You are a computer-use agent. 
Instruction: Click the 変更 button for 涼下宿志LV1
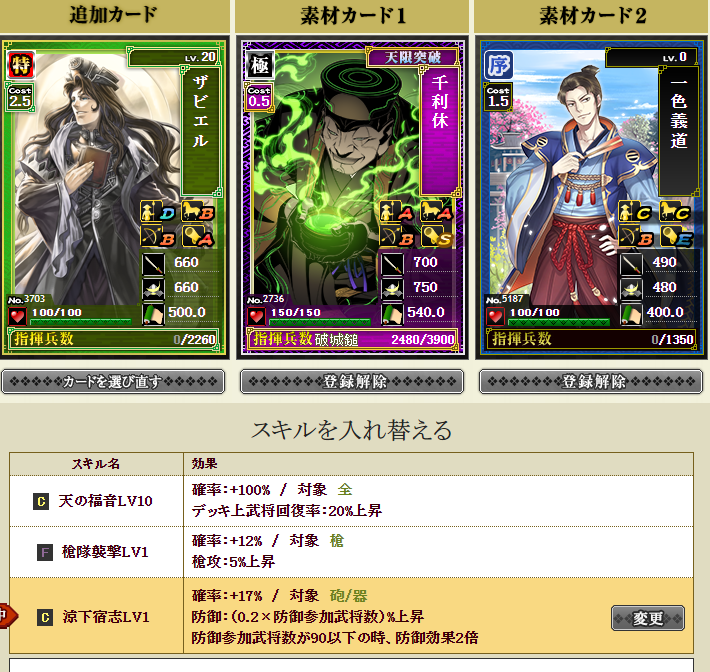[x=648, y=618]
